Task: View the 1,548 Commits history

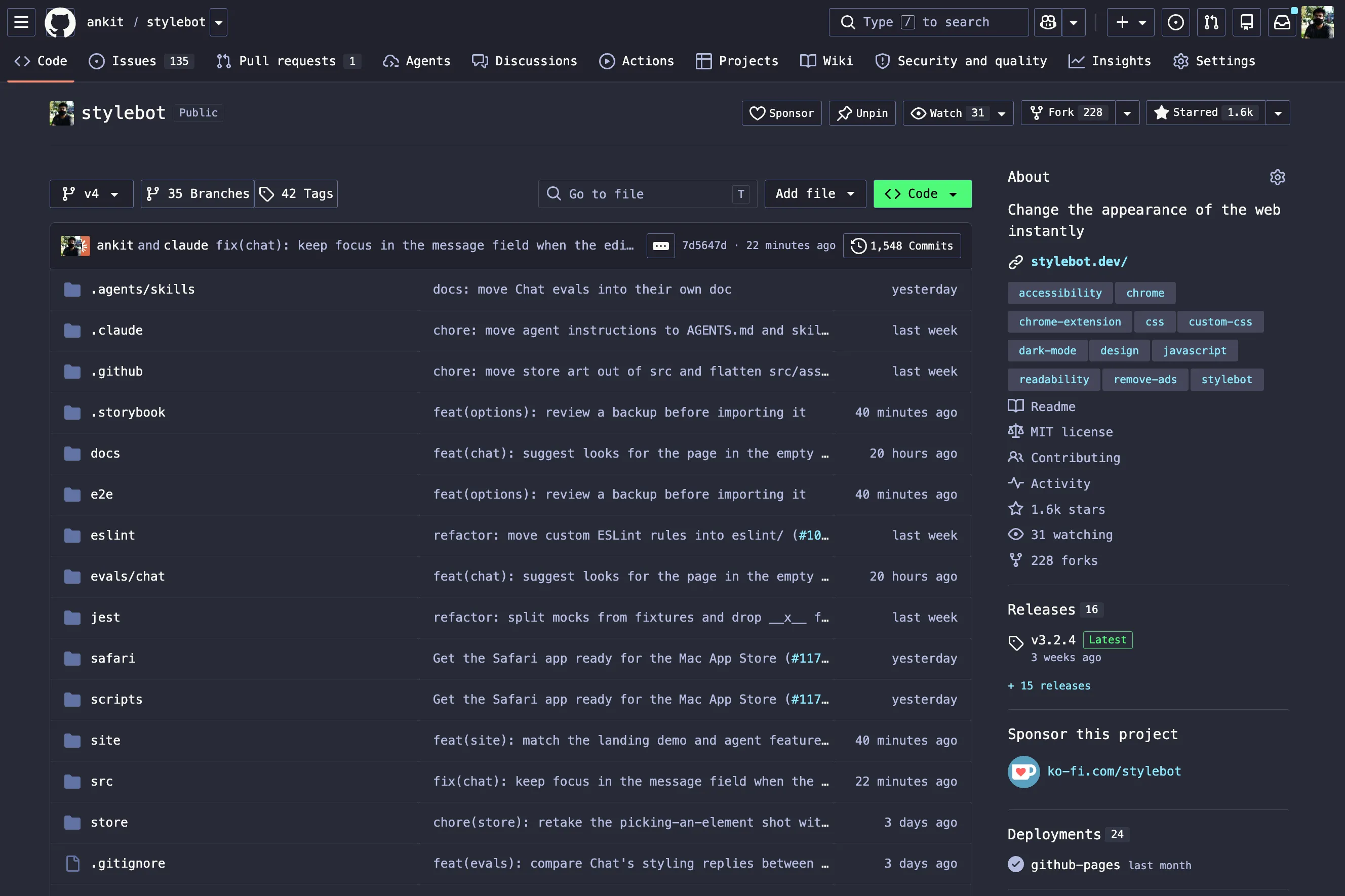Action: tap(902, 246)
